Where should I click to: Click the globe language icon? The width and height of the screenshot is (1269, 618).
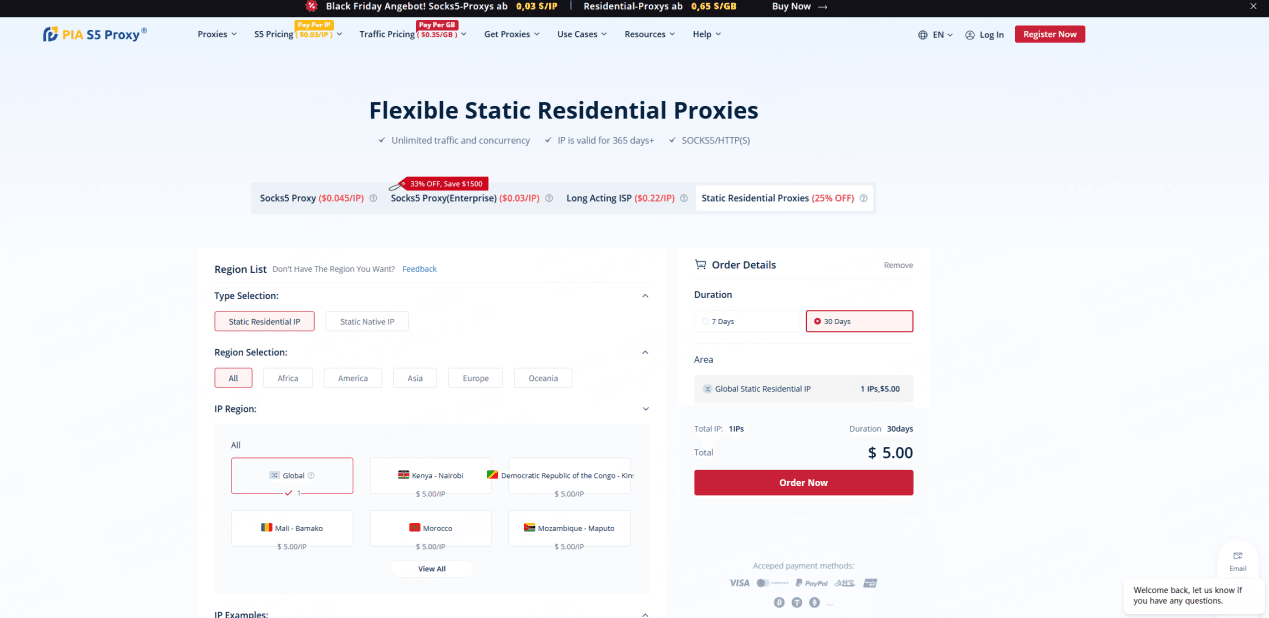click(x=922, y=35)
